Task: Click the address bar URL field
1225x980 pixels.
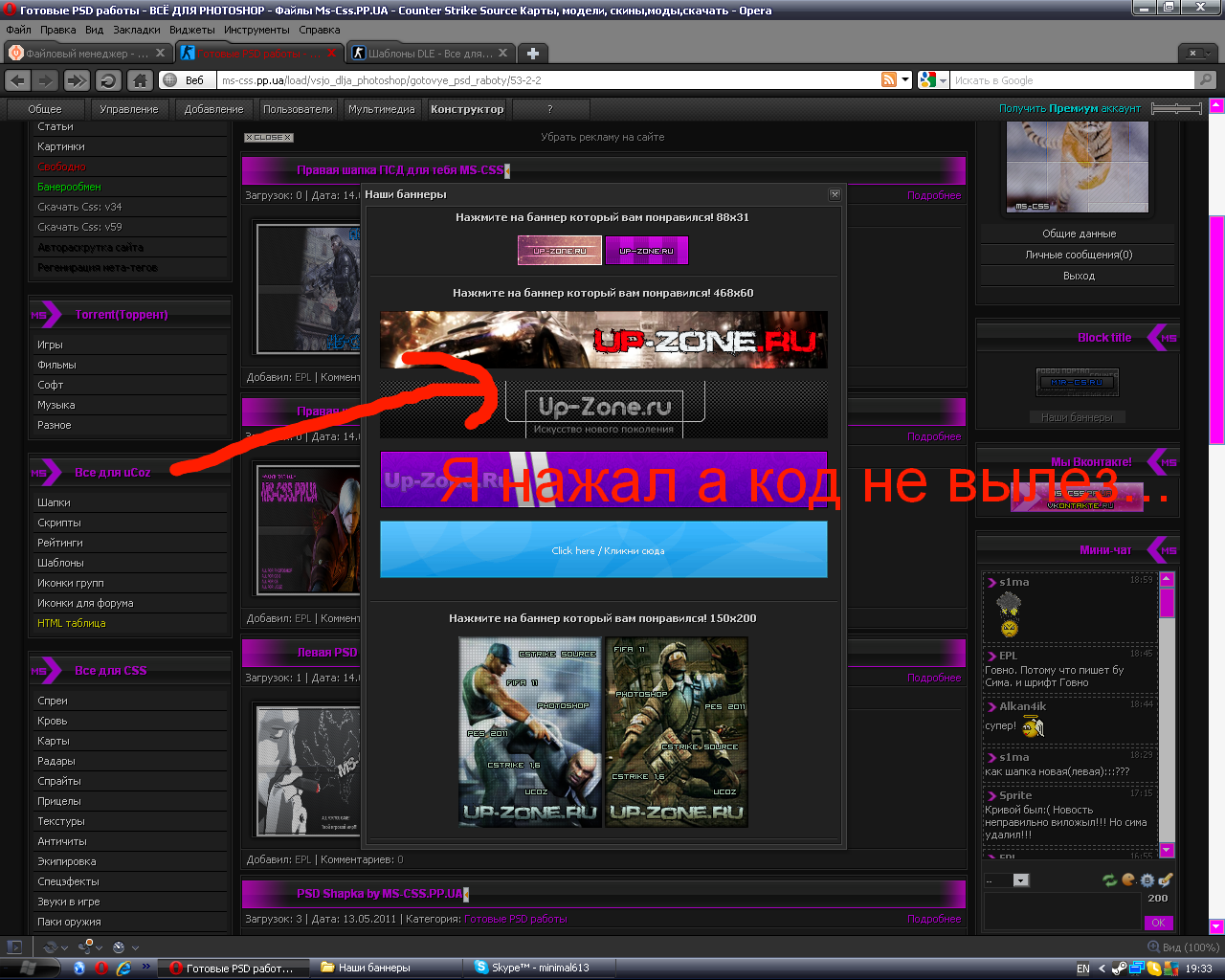Action: click(547, 80)
